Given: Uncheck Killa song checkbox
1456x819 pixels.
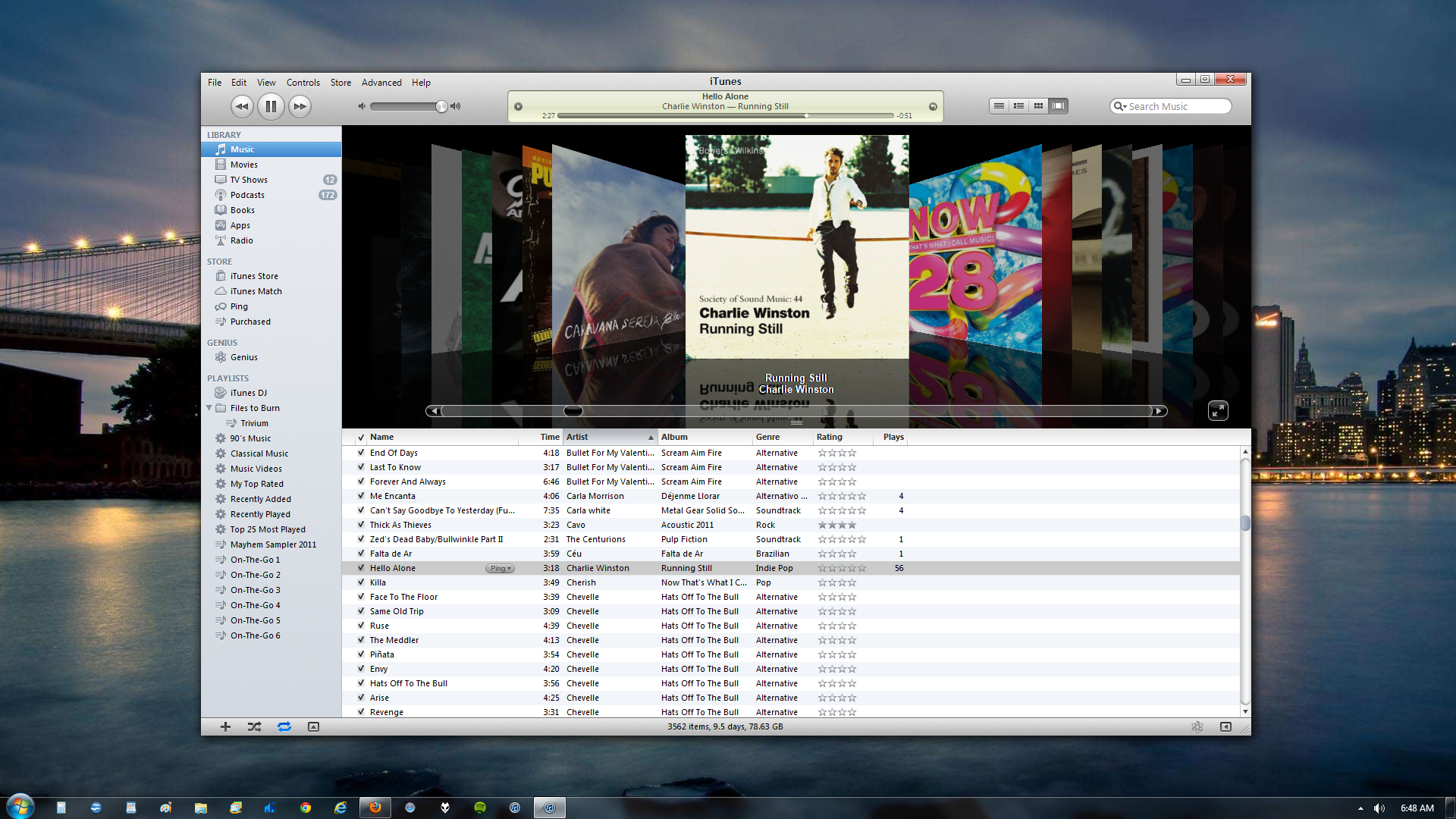Looking at the screenshot, I should 361,582.
